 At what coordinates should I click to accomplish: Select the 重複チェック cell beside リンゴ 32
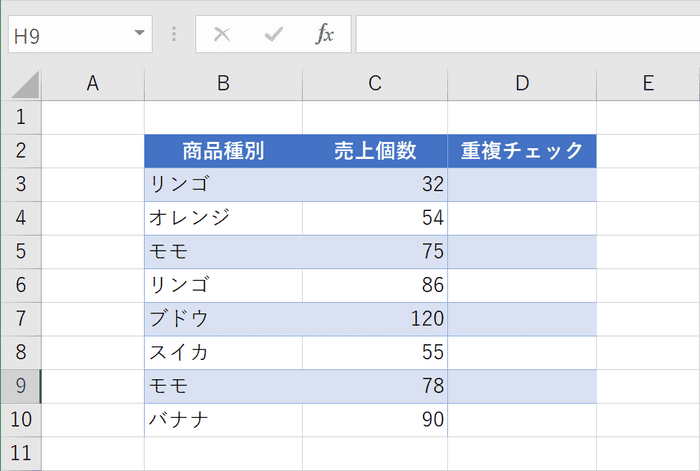[x=522, y=184]
